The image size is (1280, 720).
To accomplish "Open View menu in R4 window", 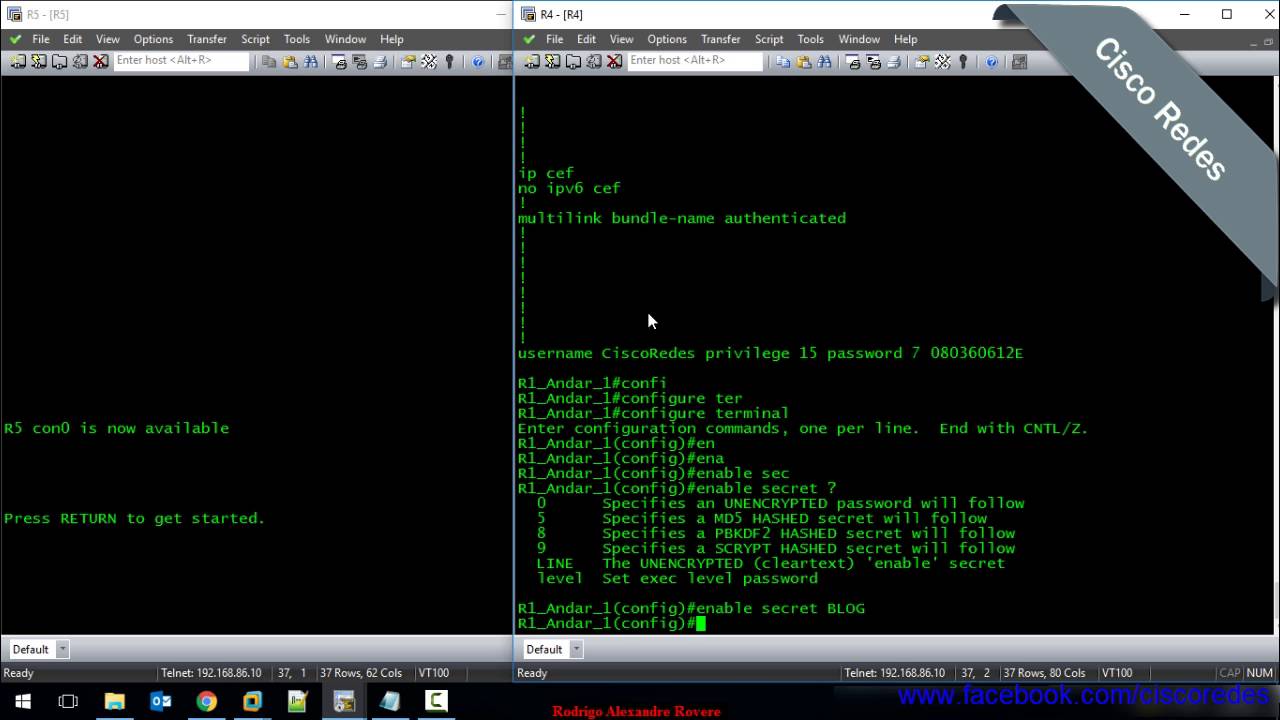I will click(621, 39).
